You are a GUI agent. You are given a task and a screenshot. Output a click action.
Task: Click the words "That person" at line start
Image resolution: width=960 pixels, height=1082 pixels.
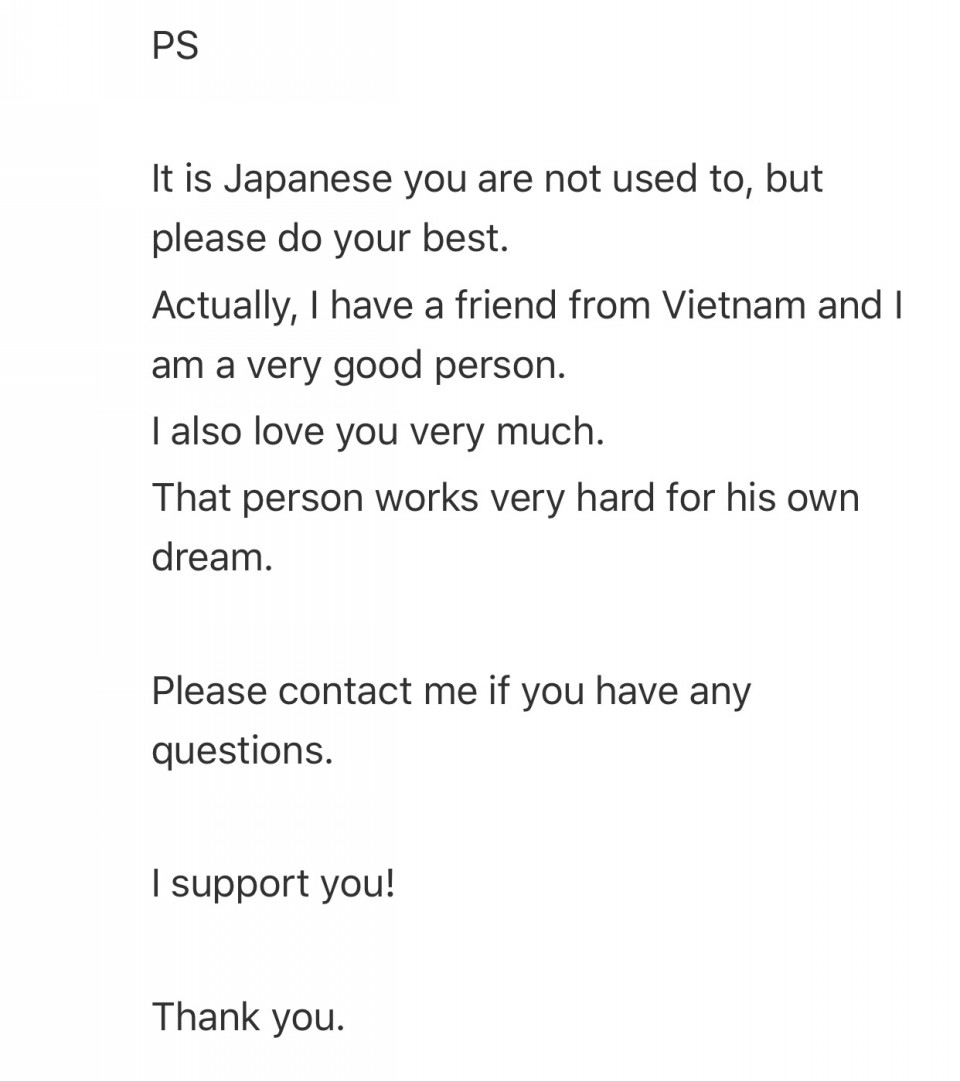pyautogui.click(x=257, y=498)
